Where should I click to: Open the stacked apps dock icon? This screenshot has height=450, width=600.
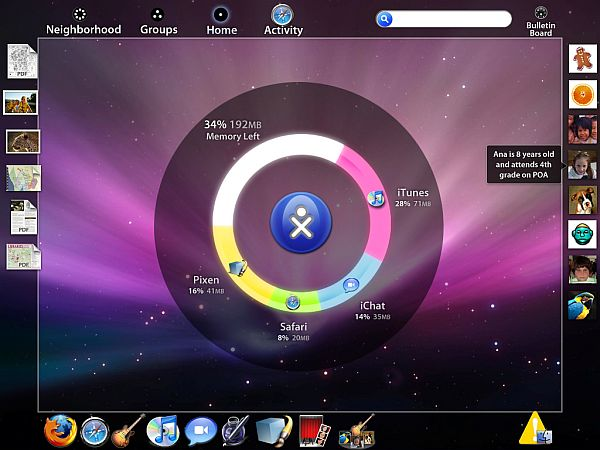click(x=357, y=431)
